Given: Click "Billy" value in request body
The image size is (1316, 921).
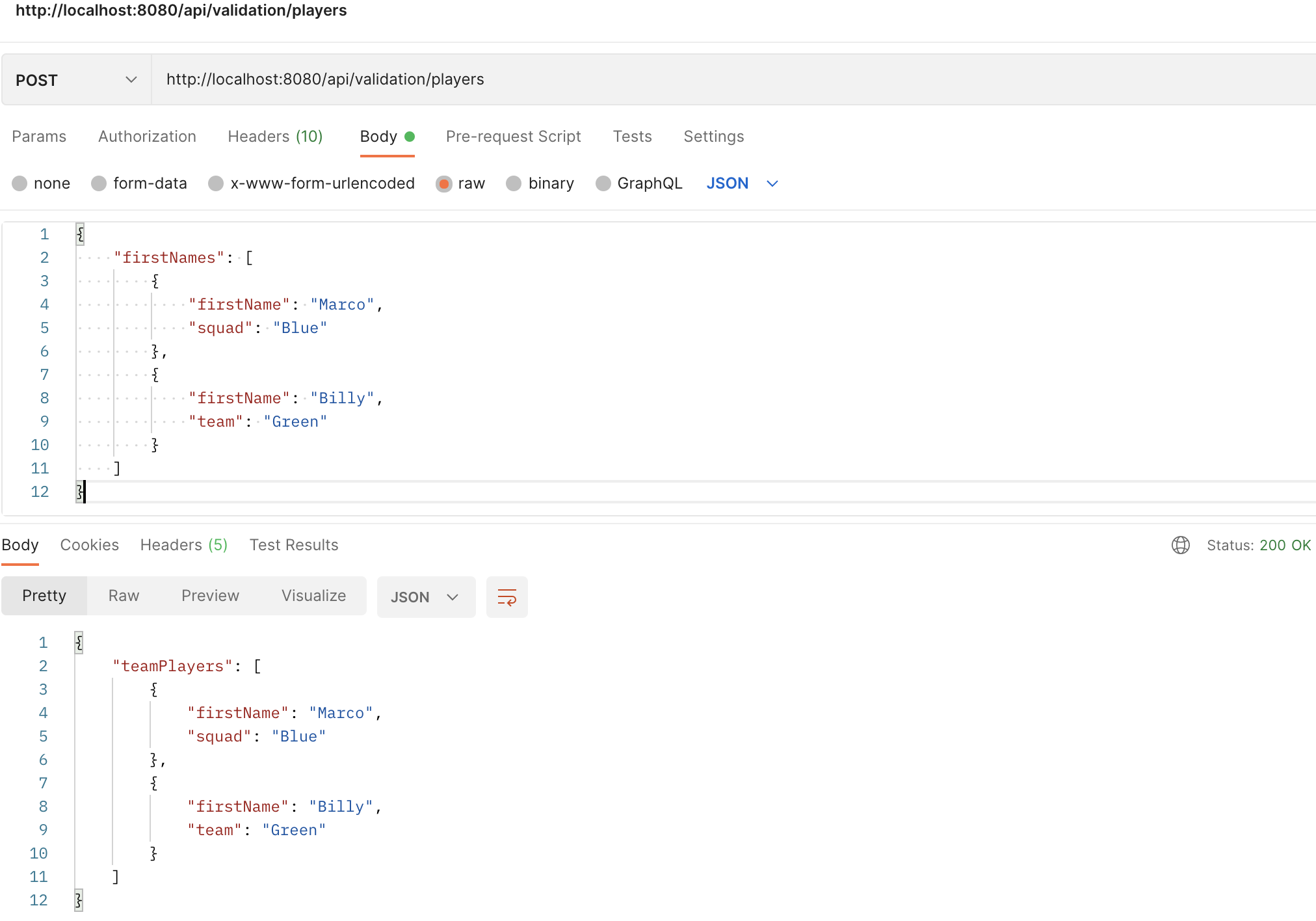Looking at the screenshot, I should [342, 398].
